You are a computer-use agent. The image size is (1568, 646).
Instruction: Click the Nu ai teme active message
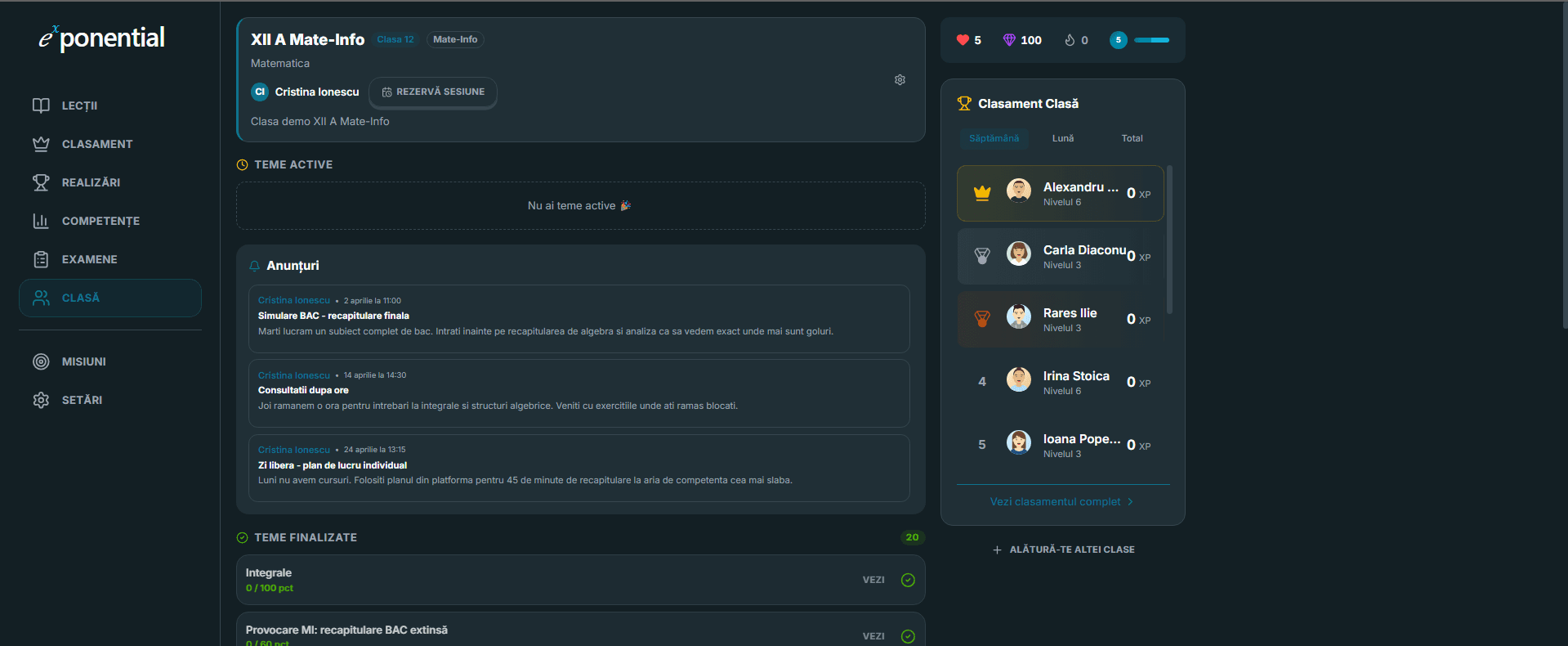(579, 206)
